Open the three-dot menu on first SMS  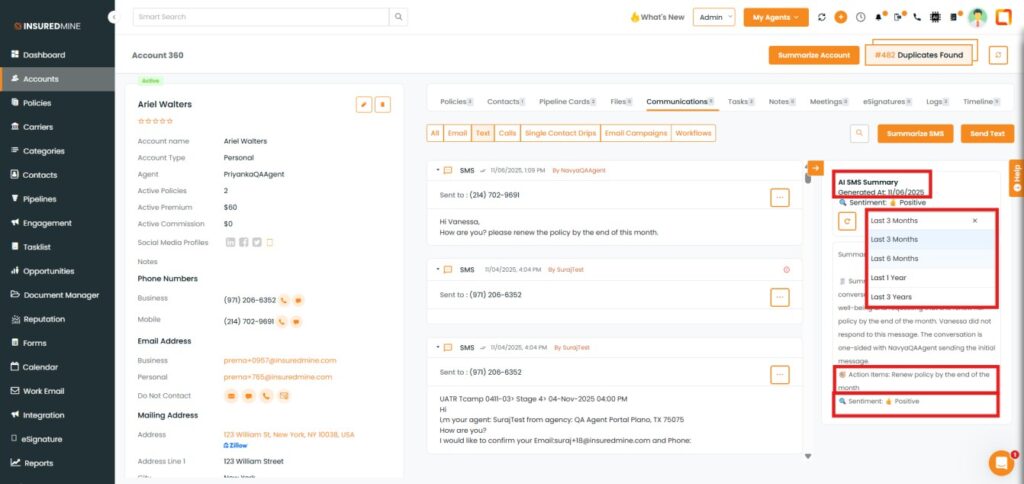tap(780, 198)
